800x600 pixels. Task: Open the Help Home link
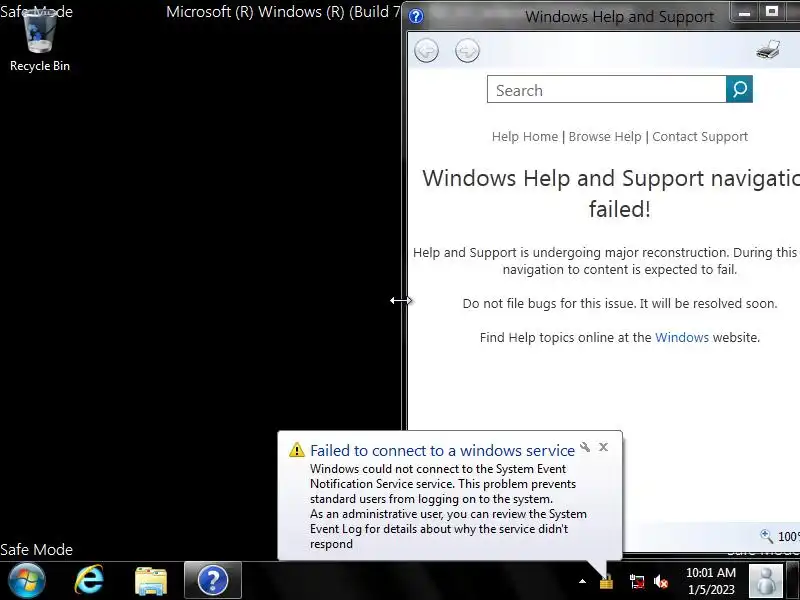[524, 137]
